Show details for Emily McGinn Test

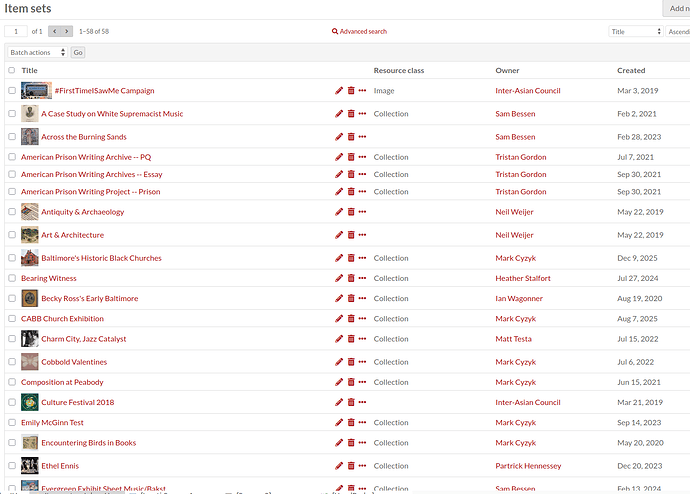tap(362, 423)
